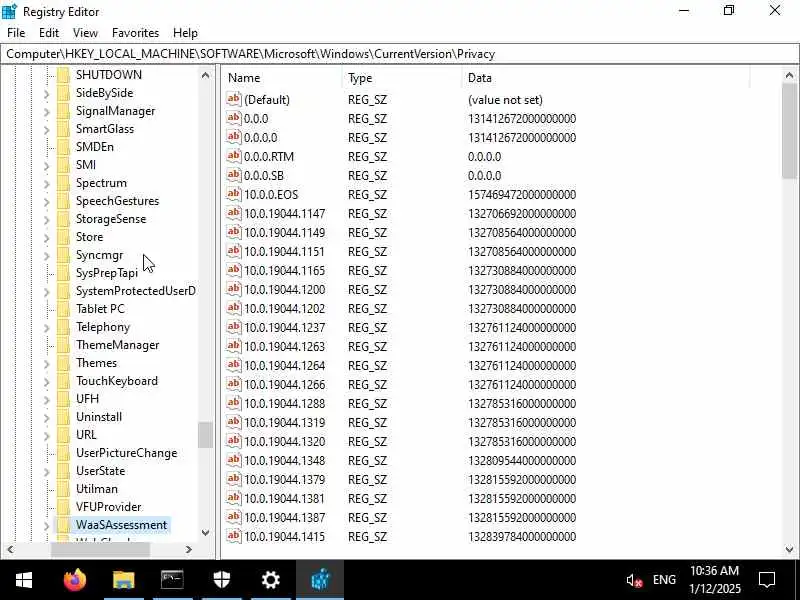Expand the Syncmgr key
Screen dimensions: 800x600
pyautogui.click(x=46, y=256)
